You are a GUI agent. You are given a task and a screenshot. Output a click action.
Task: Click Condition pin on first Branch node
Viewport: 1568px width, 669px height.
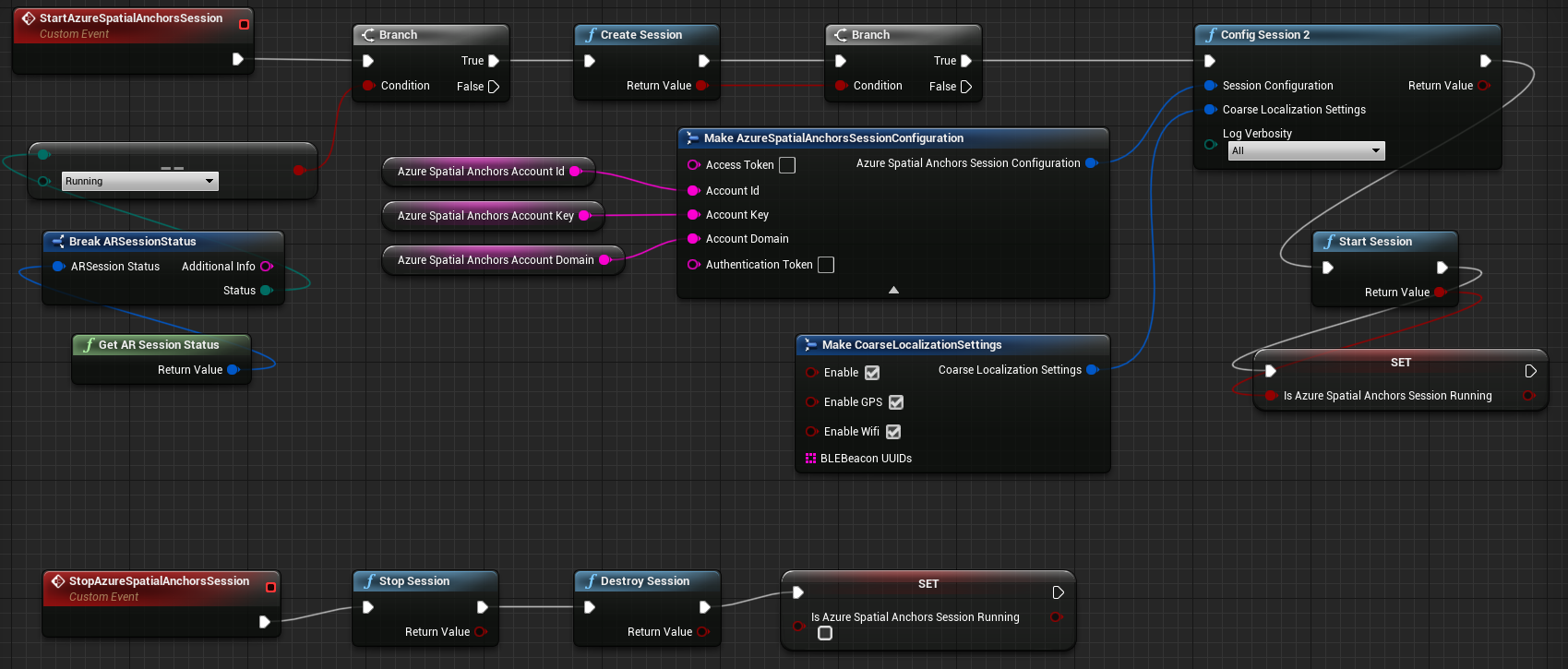(368, 86)
